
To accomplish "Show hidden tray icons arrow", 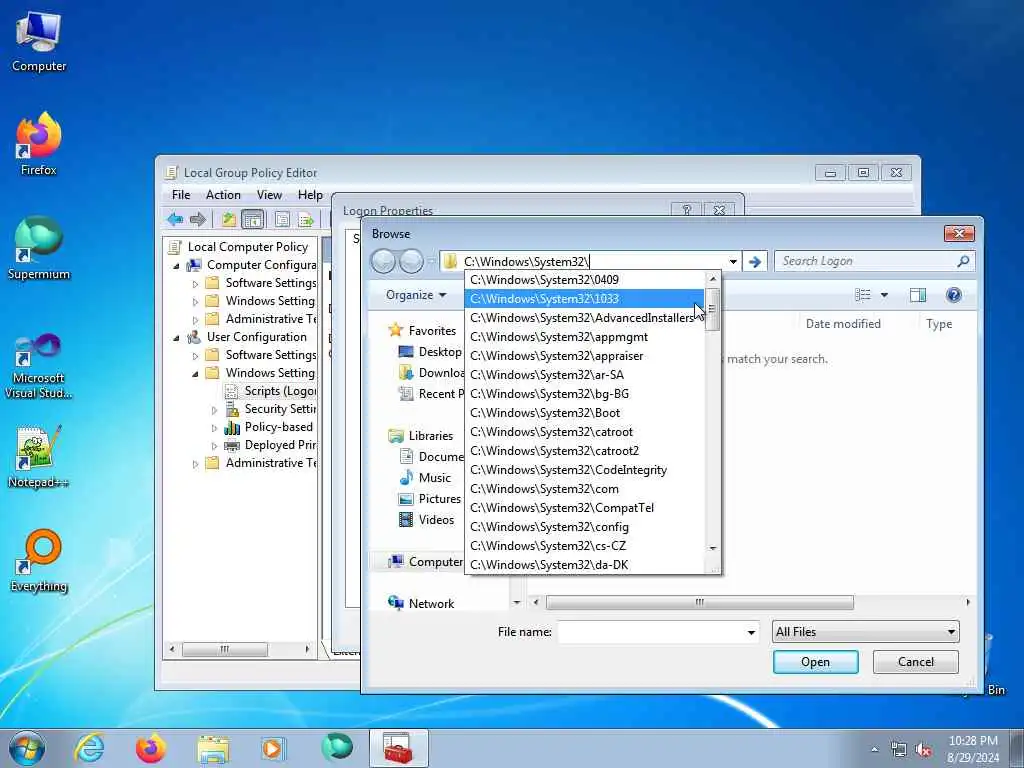I will point(874,750).
